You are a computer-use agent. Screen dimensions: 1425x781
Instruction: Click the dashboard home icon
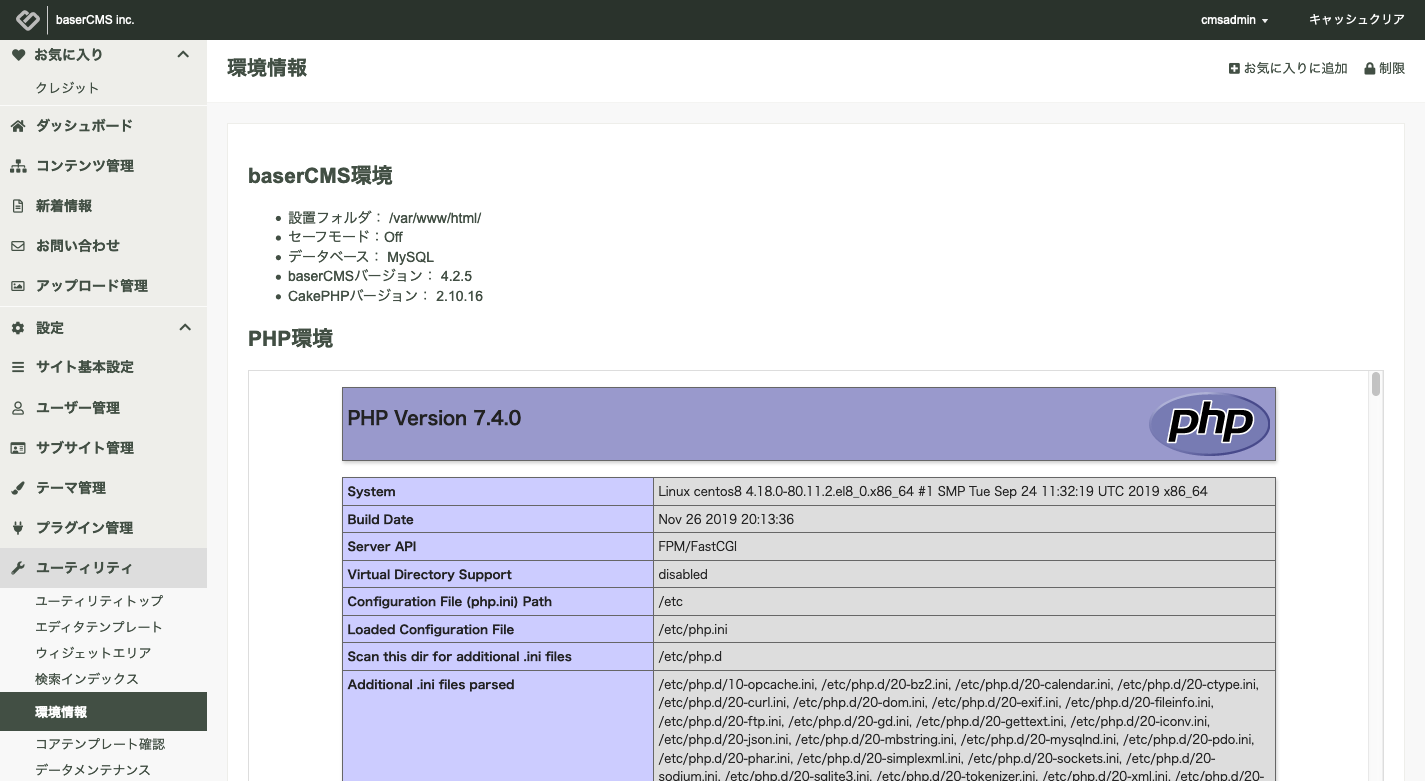(18, 126)
